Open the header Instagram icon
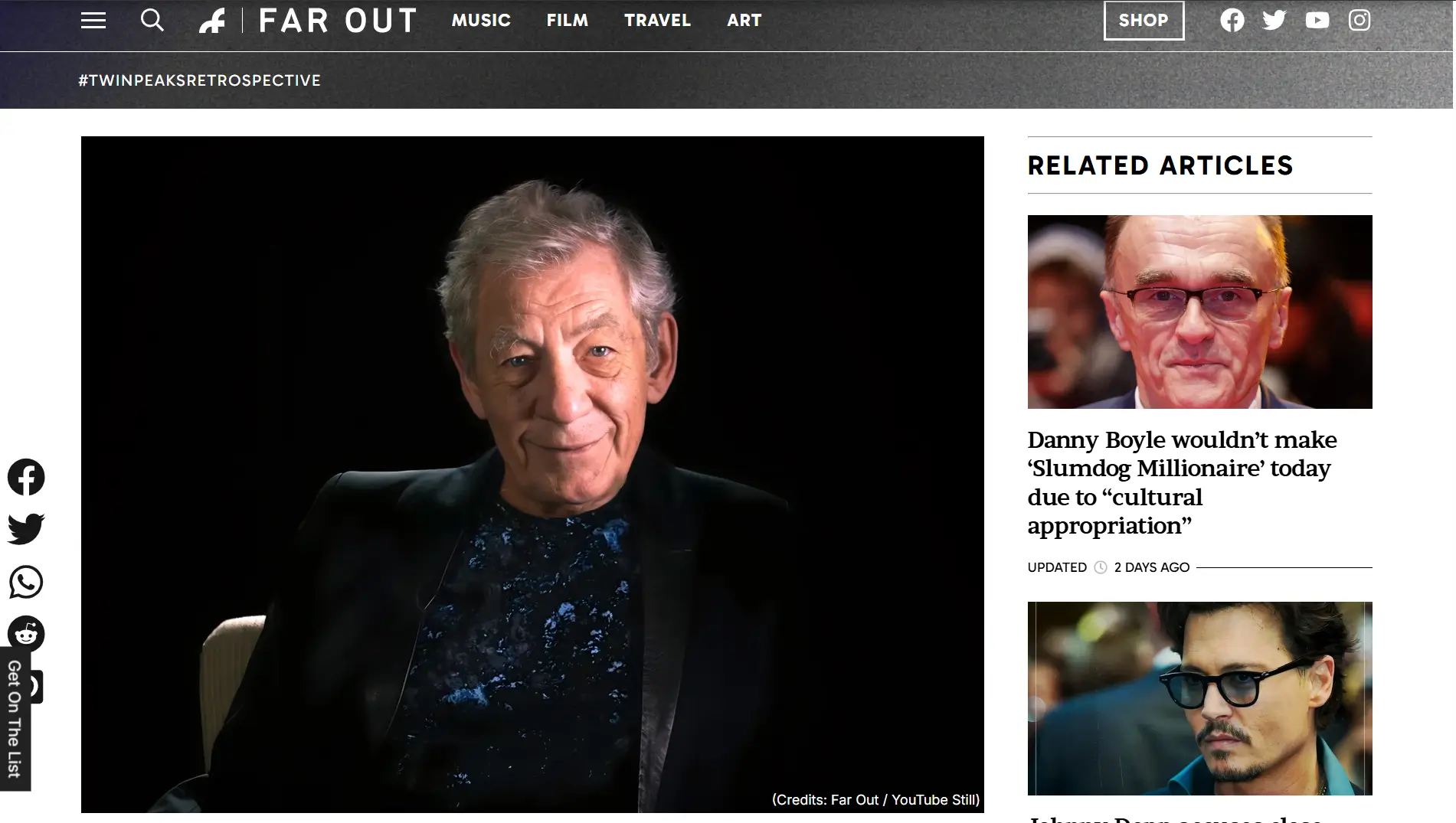Screen dimensions: 1456x823 pos(1359,21)
